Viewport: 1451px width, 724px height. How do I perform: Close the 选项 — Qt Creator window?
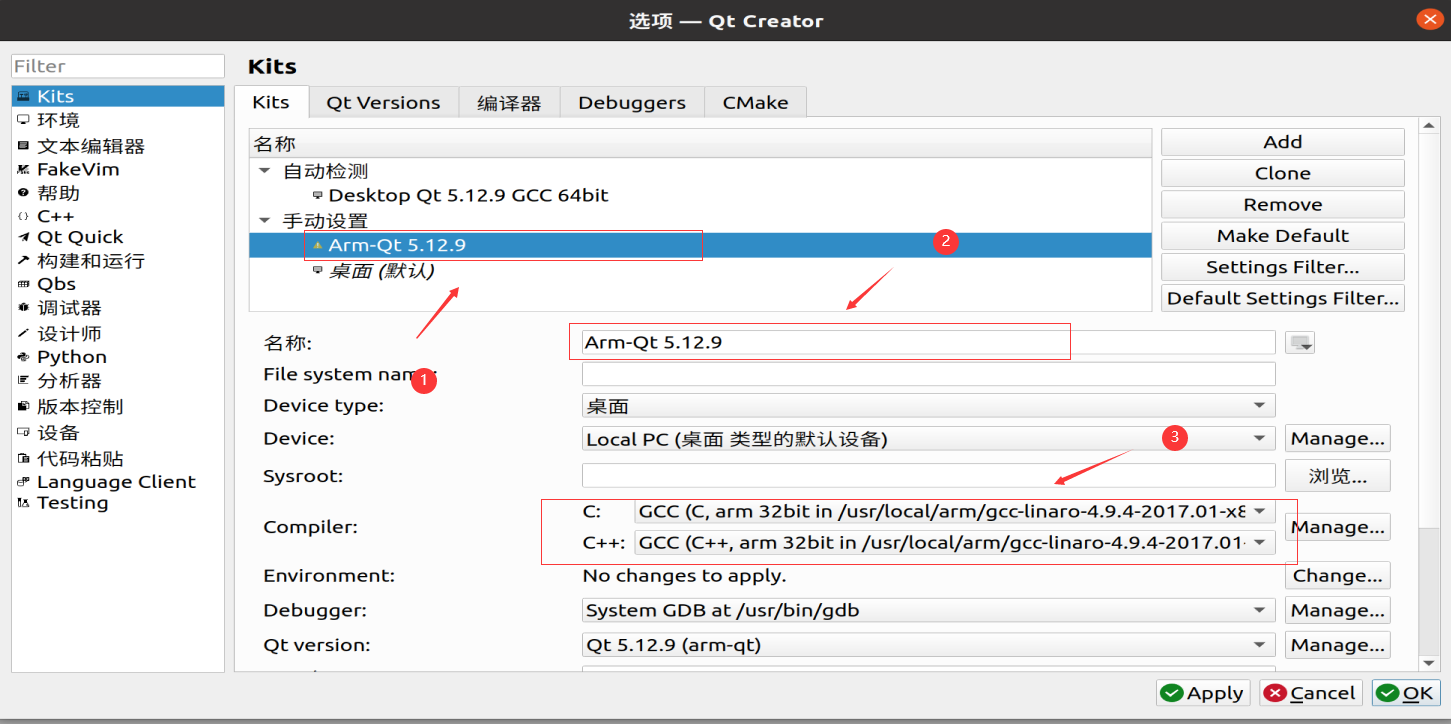[x=1429, y=20]
